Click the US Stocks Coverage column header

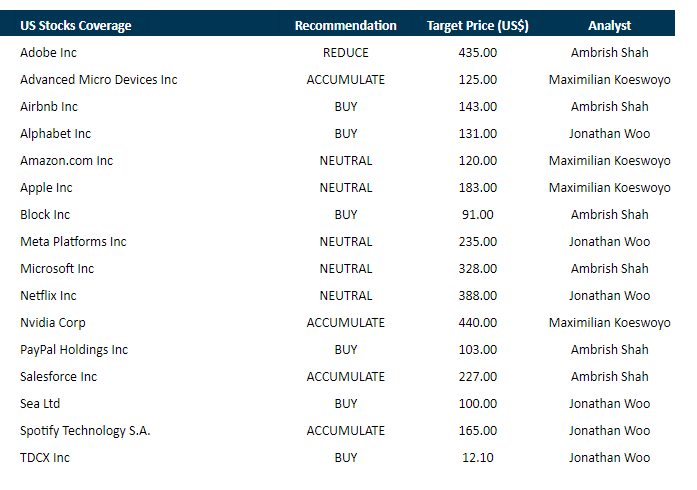[x=75, y=25]
